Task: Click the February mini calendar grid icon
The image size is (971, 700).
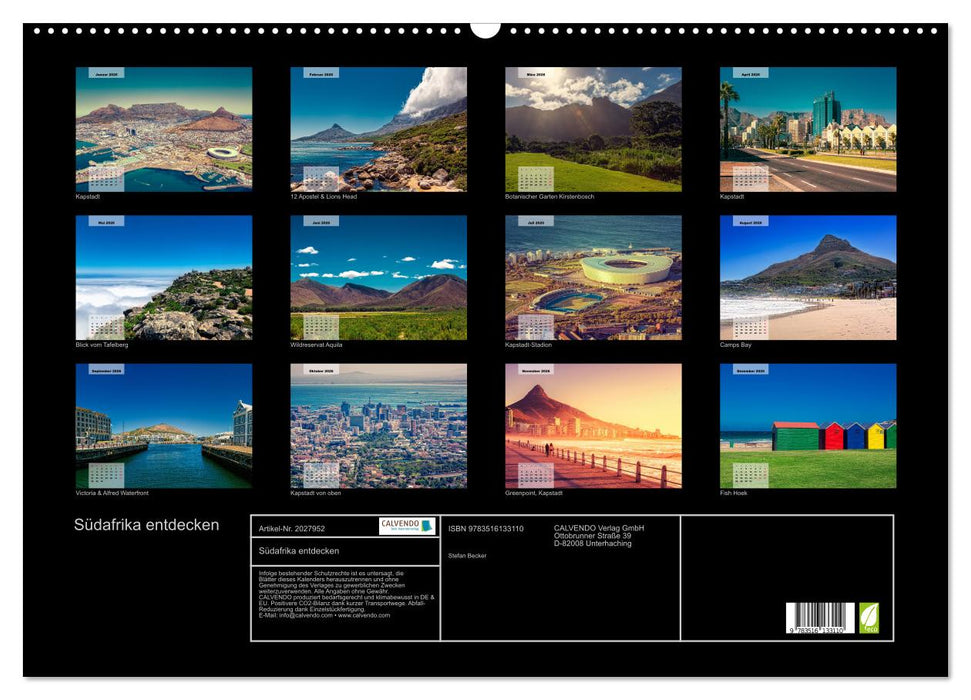Action: (x=320, y=178)
